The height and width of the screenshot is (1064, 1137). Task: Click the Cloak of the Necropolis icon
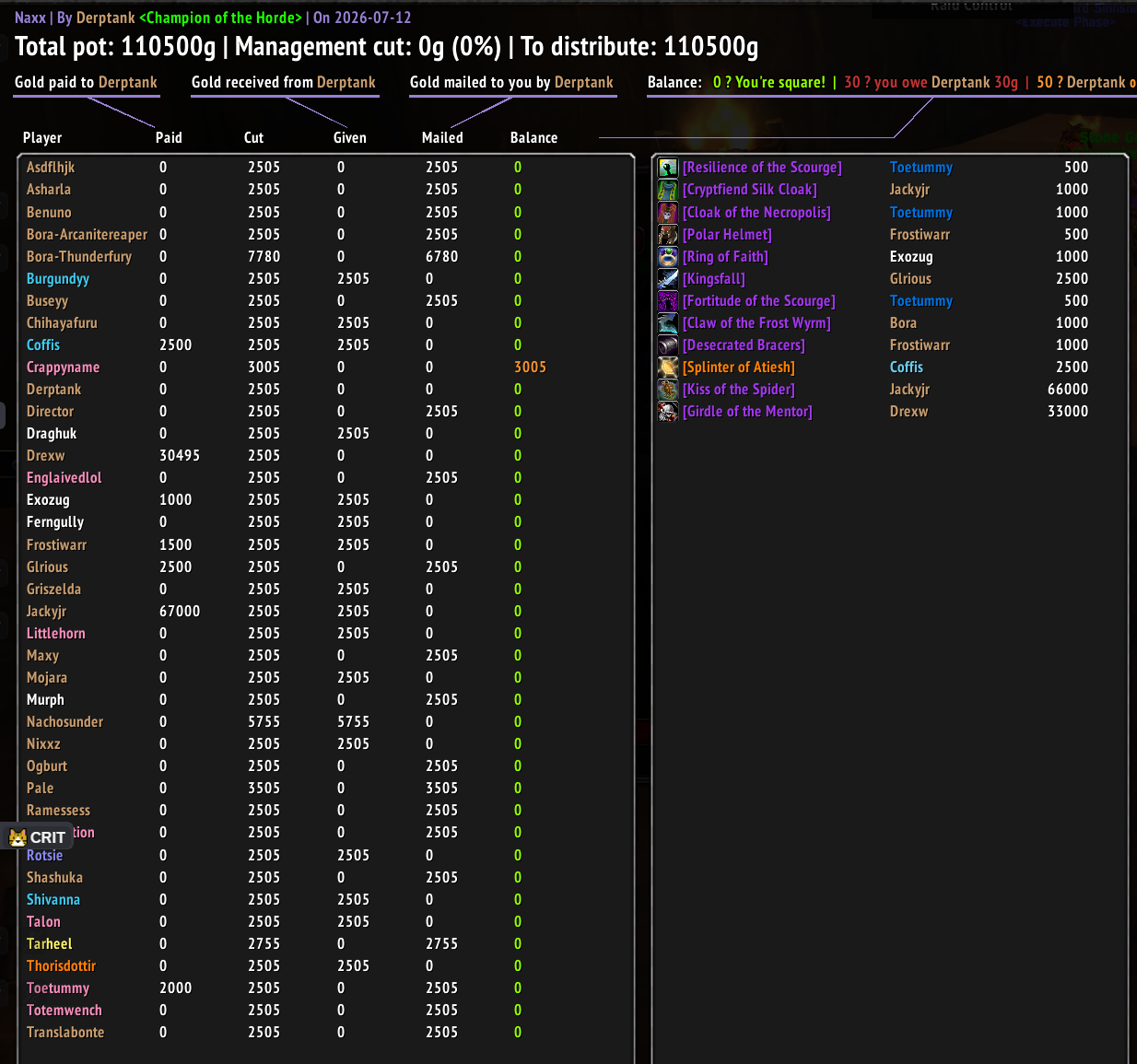coord(668,212)
